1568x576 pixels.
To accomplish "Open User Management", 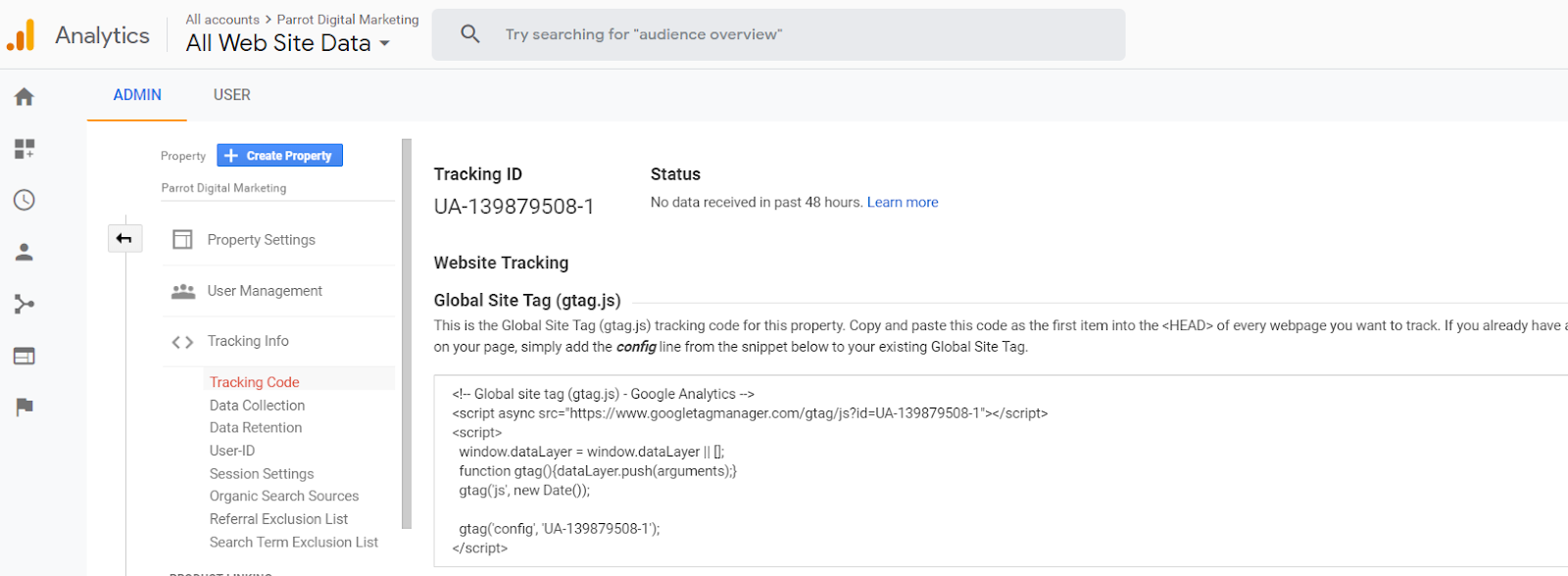I will (x=265, y=291).
